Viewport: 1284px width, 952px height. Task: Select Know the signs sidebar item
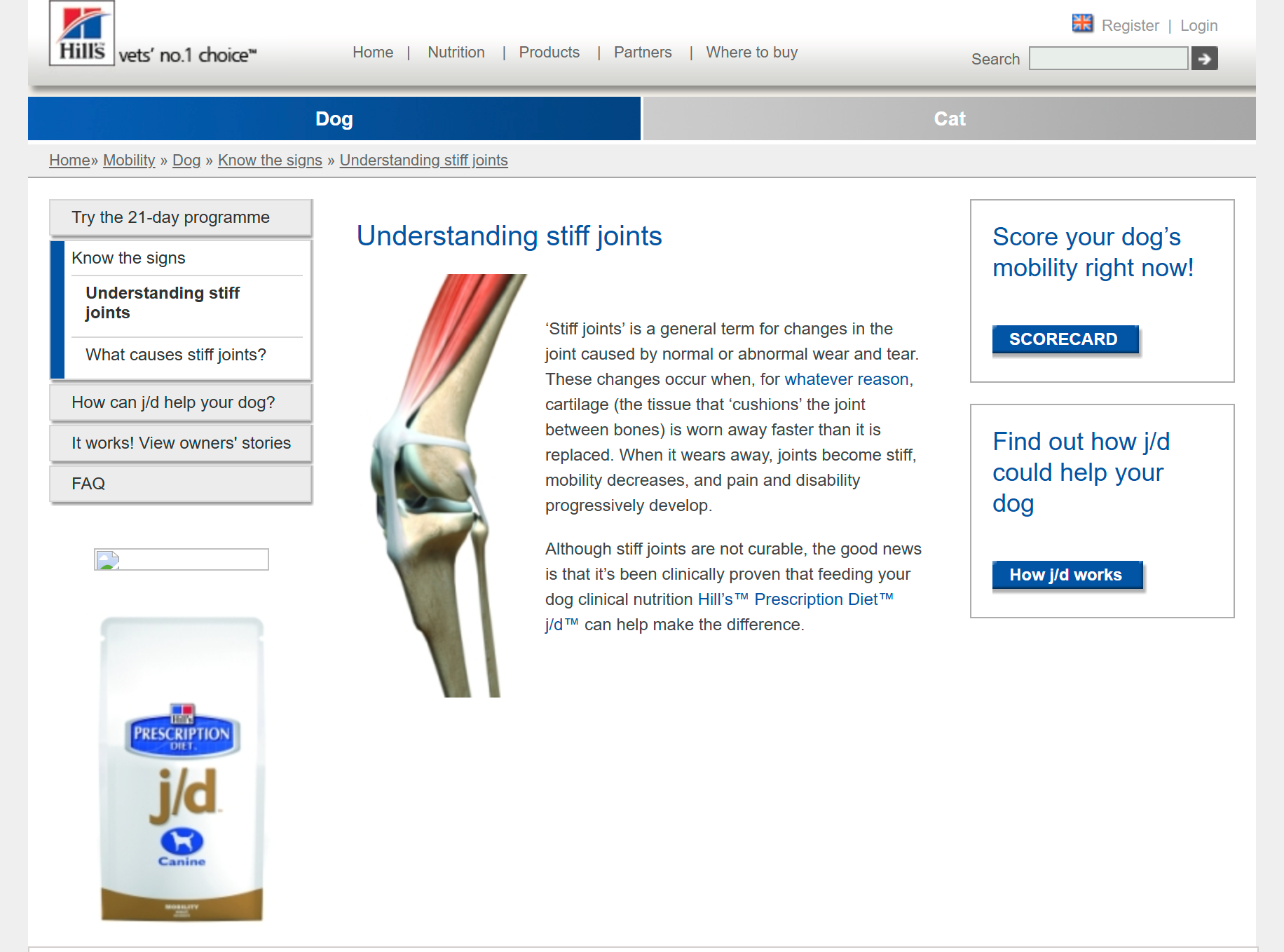click(128, 258)
